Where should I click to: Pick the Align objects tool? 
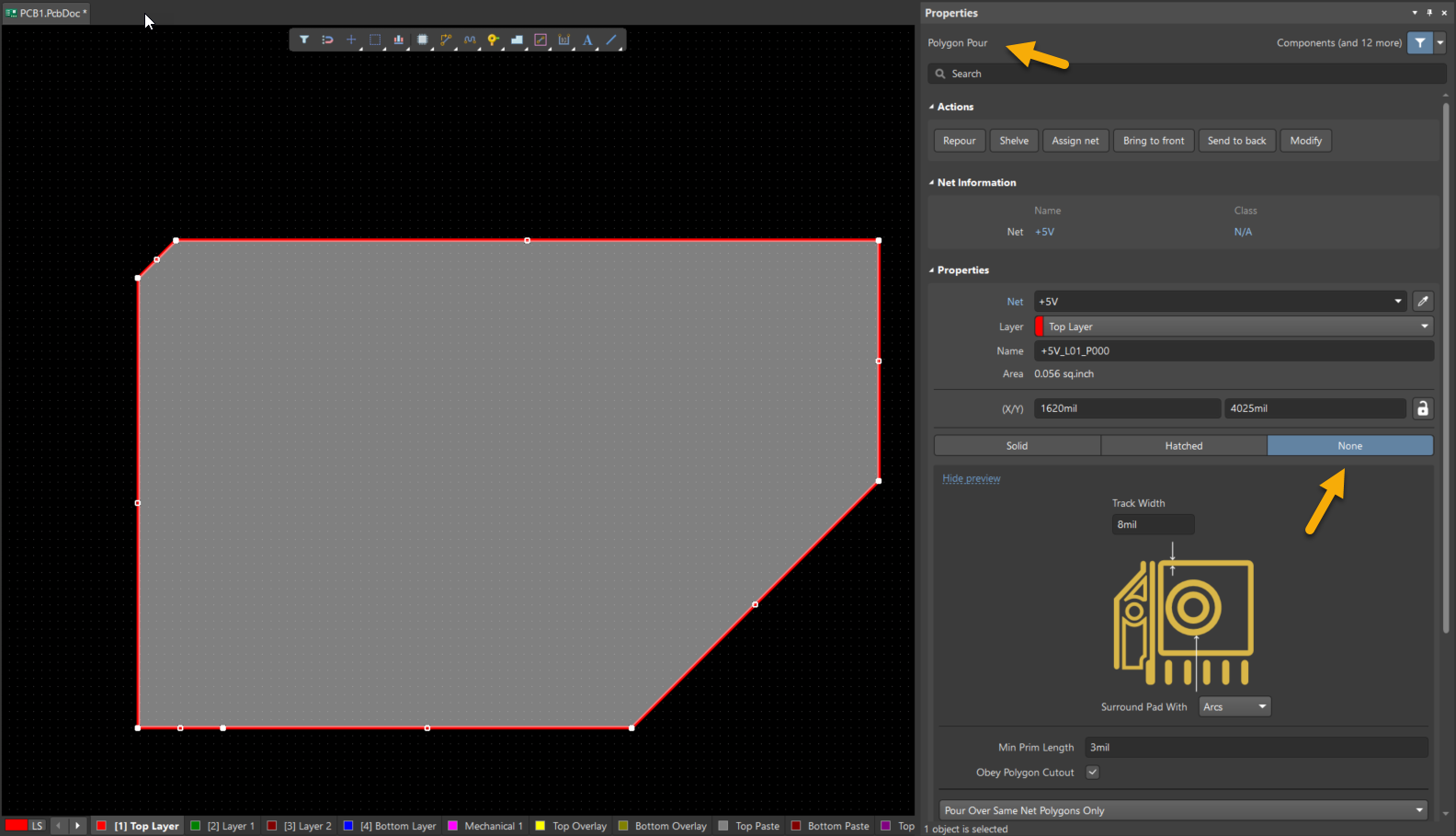click(398, 40)
